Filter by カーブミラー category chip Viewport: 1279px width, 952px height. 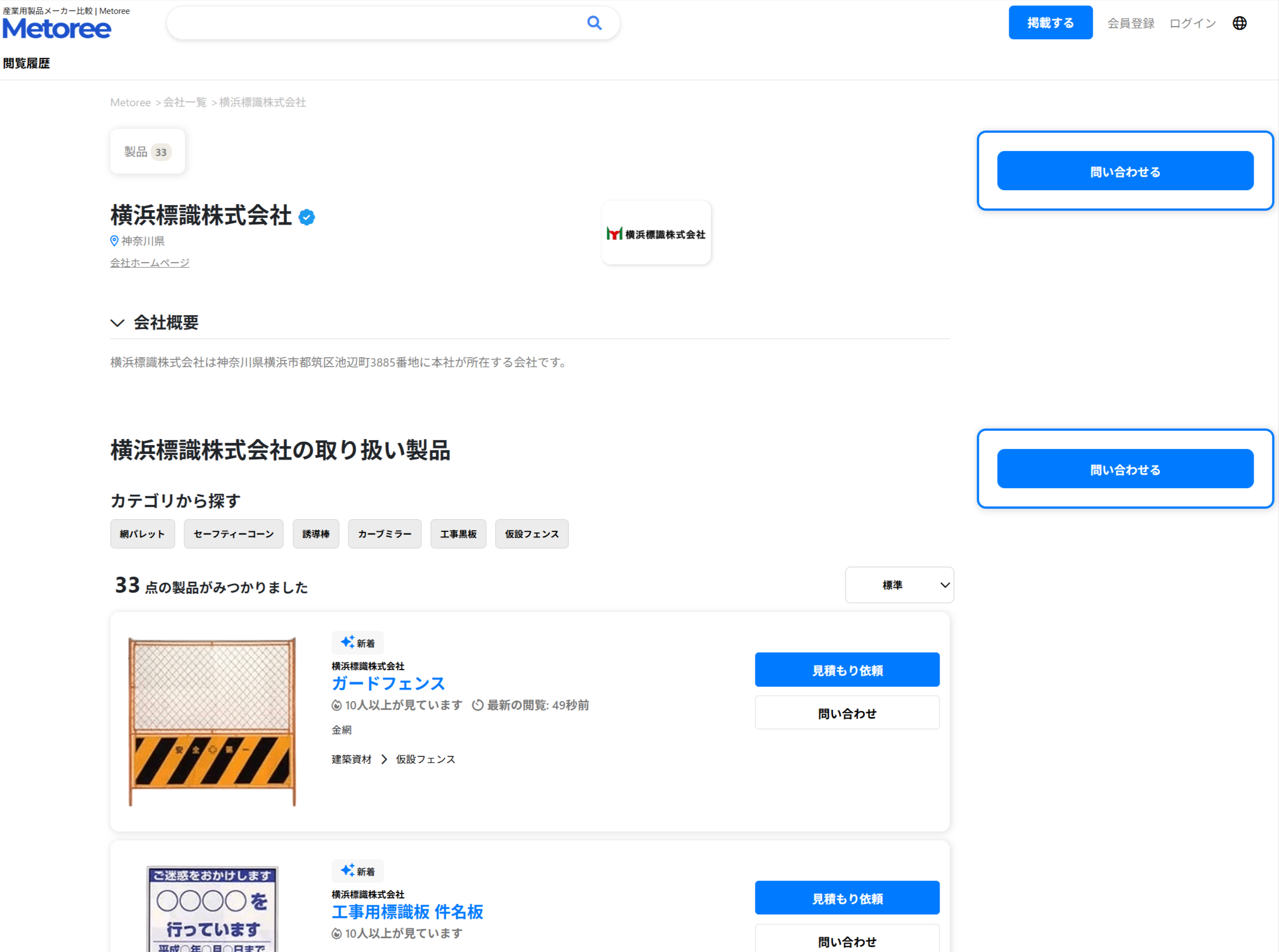384,533
